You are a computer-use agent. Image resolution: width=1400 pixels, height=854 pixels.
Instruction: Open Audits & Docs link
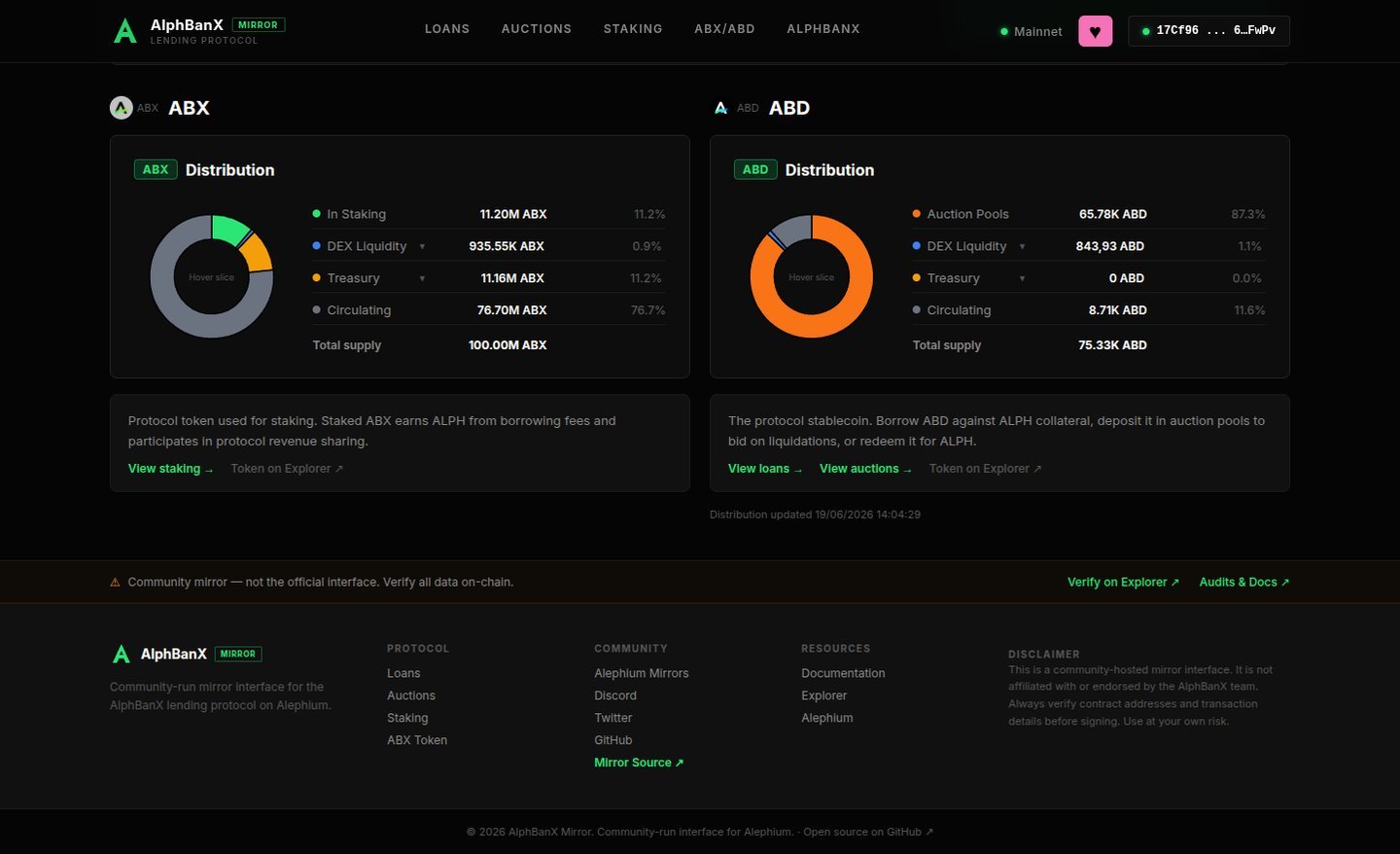coord(1243,583)
